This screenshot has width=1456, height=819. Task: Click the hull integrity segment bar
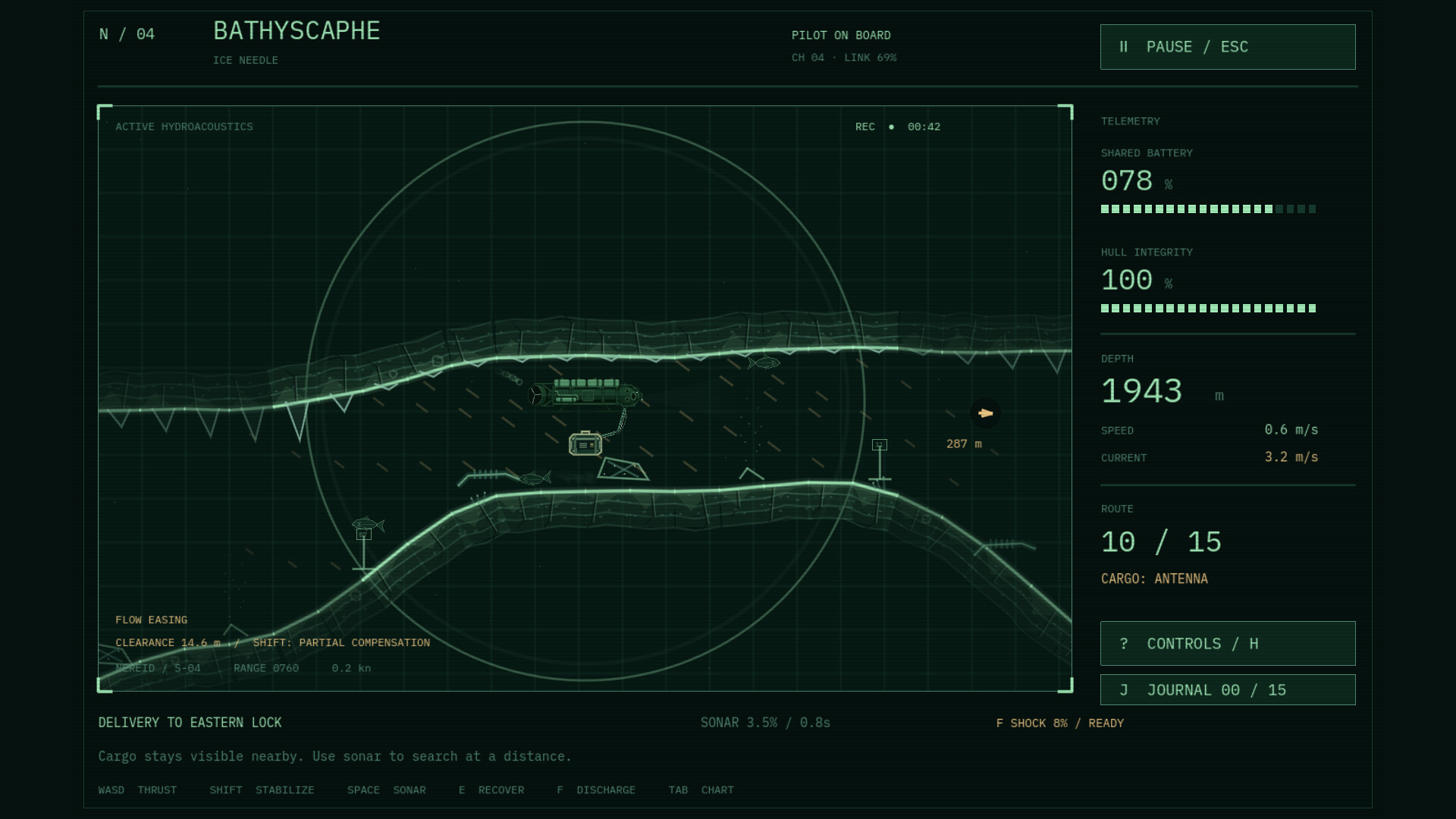click(1208, 309)
